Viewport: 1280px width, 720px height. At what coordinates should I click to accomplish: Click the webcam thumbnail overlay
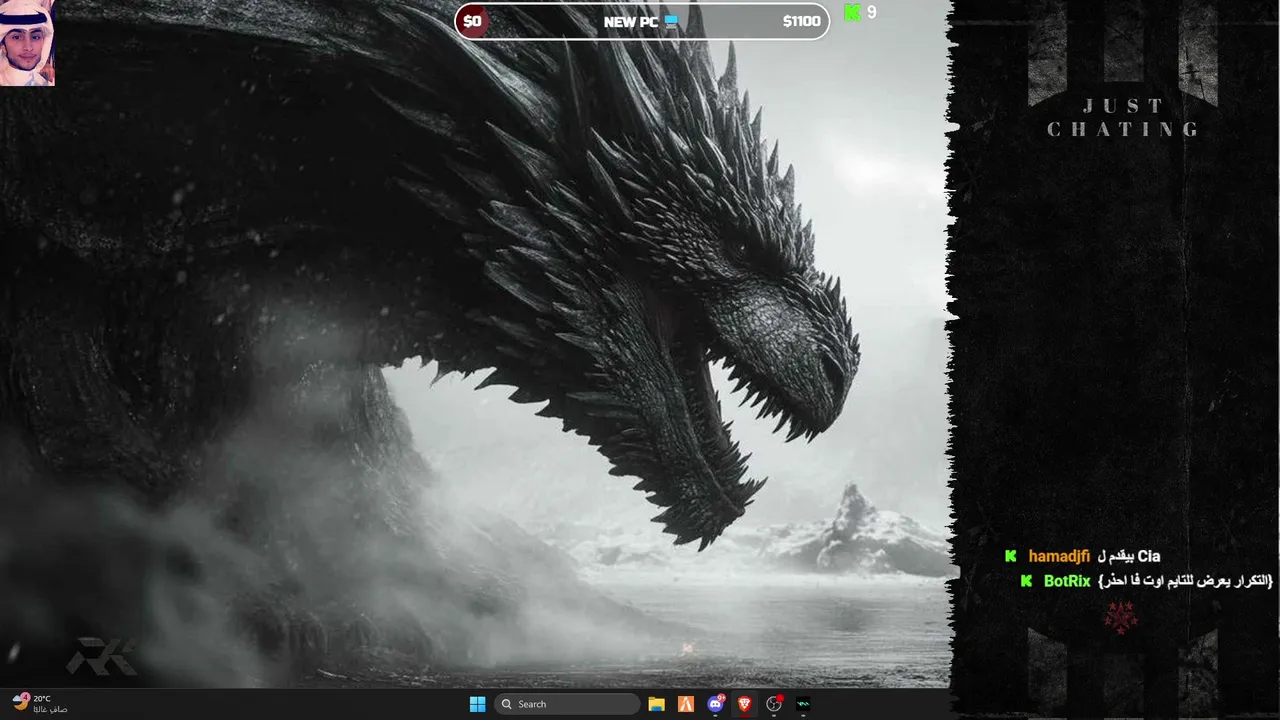coord(27,43)
